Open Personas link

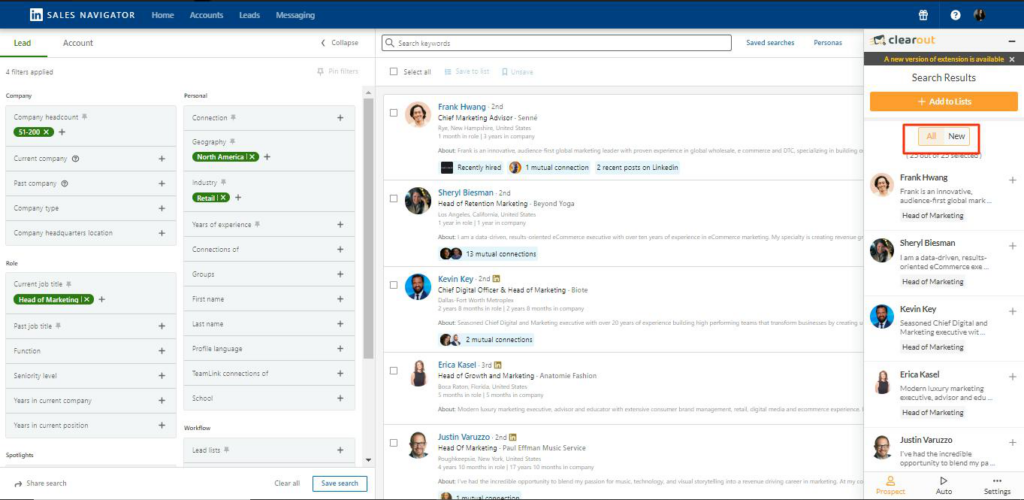827,43
